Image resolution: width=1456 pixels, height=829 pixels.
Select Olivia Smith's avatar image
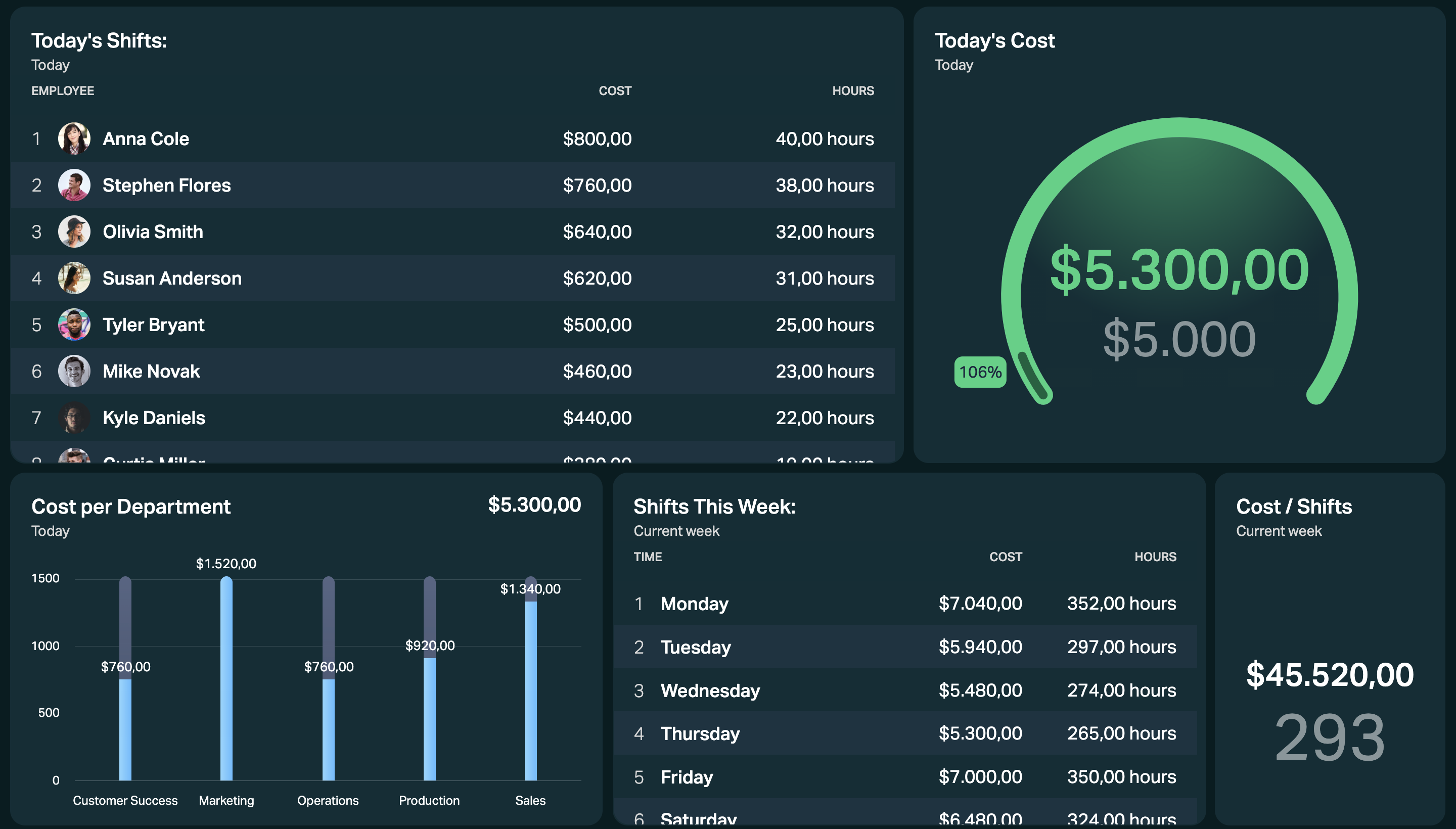click(74, 232)
